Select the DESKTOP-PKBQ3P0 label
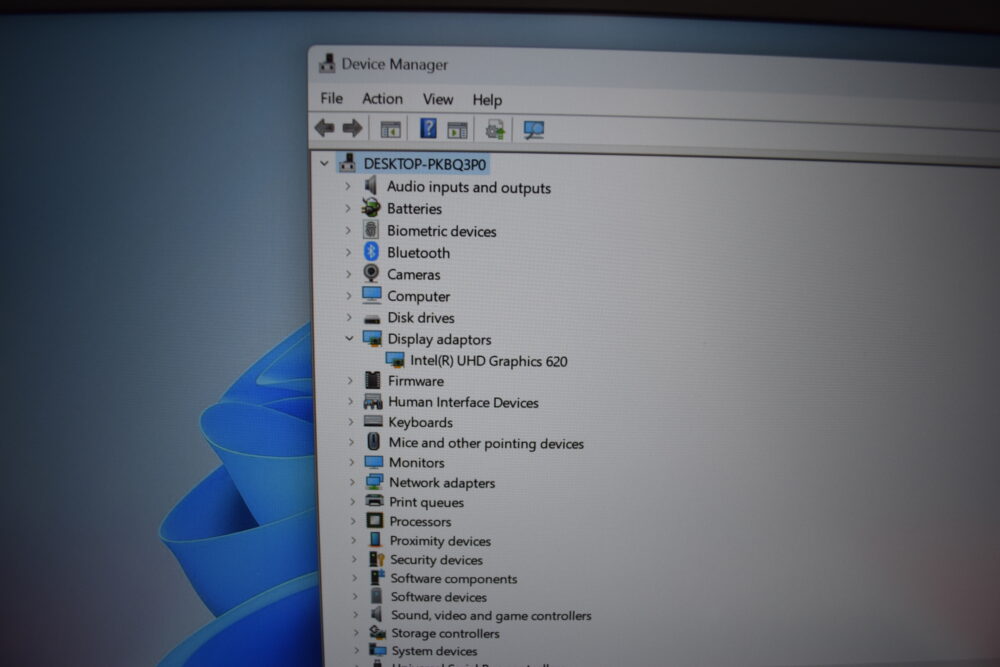1000x667 pixels. (x=425, y=164)
